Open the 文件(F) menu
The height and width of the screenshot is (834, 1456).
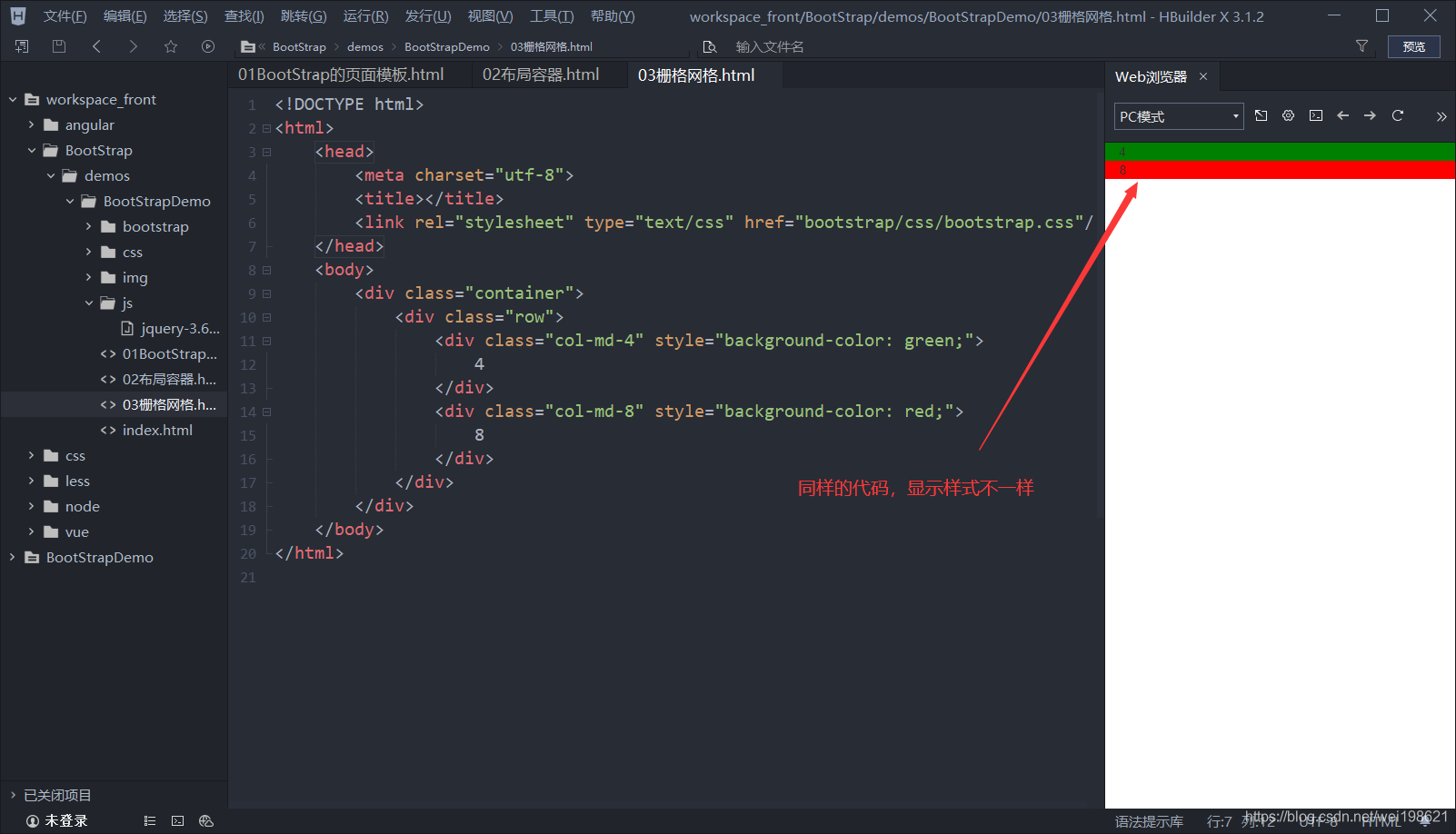pos(65,16)
